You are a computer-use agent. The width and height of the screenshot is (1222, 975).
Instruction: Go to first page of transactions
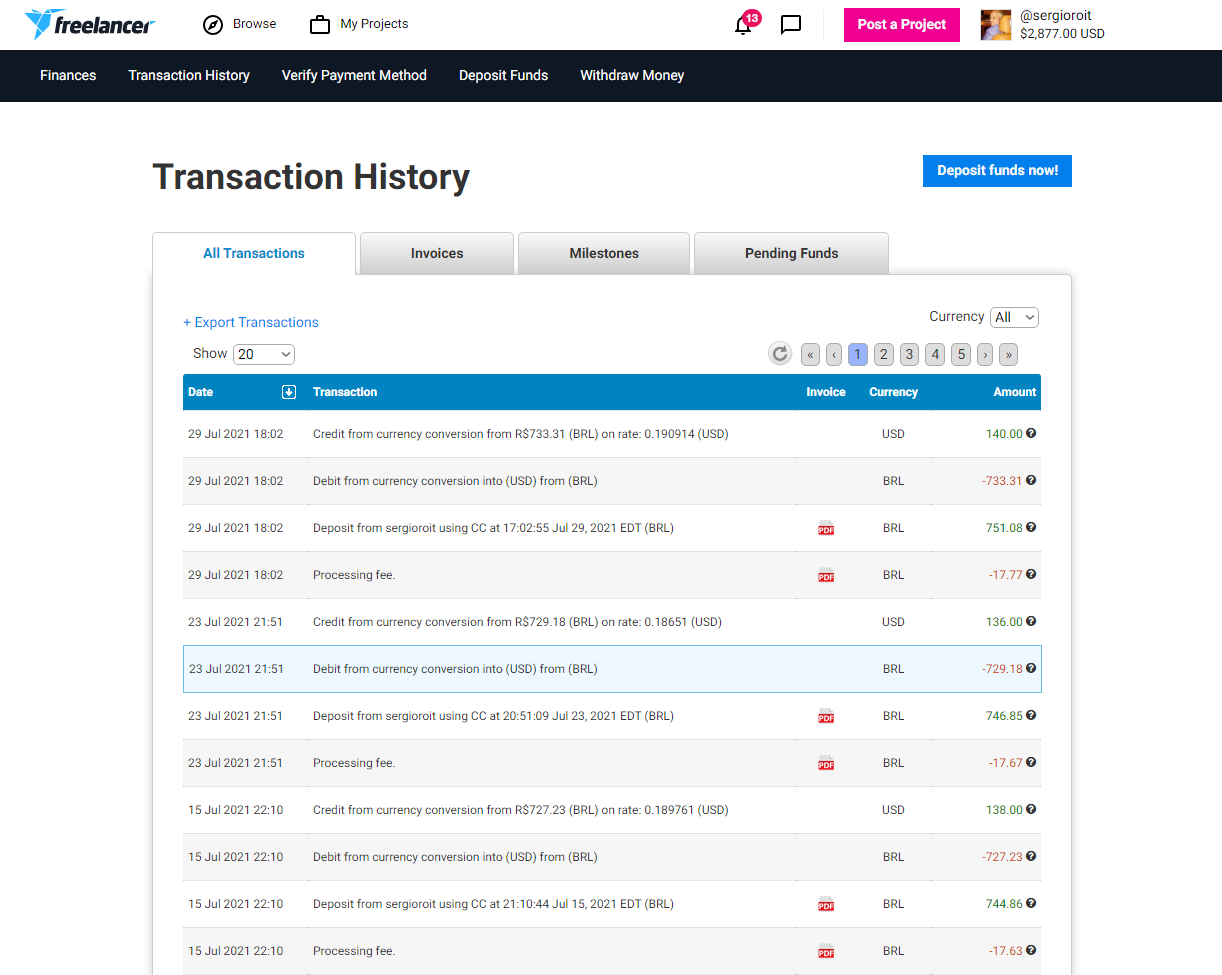pos(810,354)
